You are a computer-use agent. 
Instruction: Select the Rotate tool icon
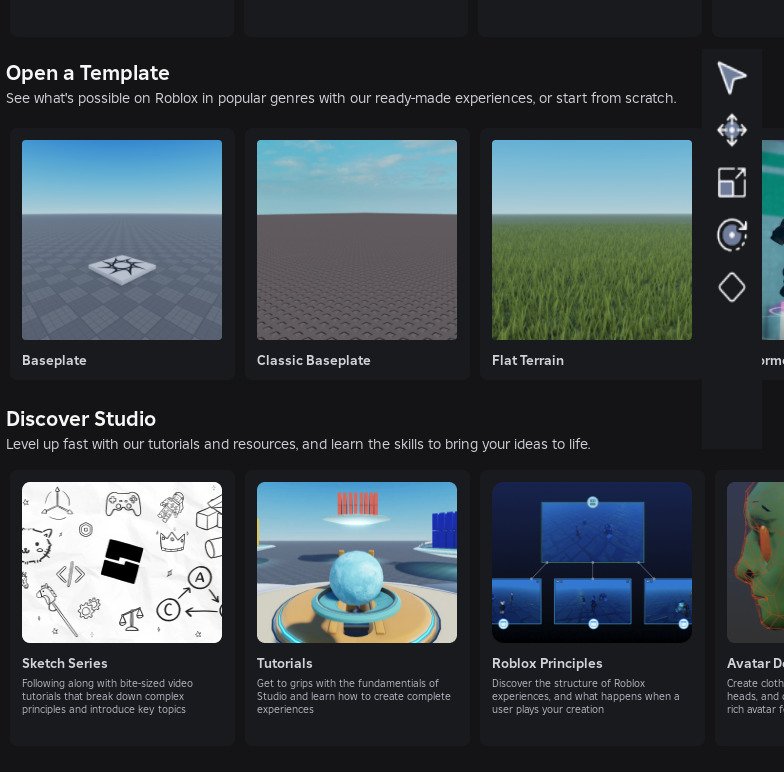732,234
